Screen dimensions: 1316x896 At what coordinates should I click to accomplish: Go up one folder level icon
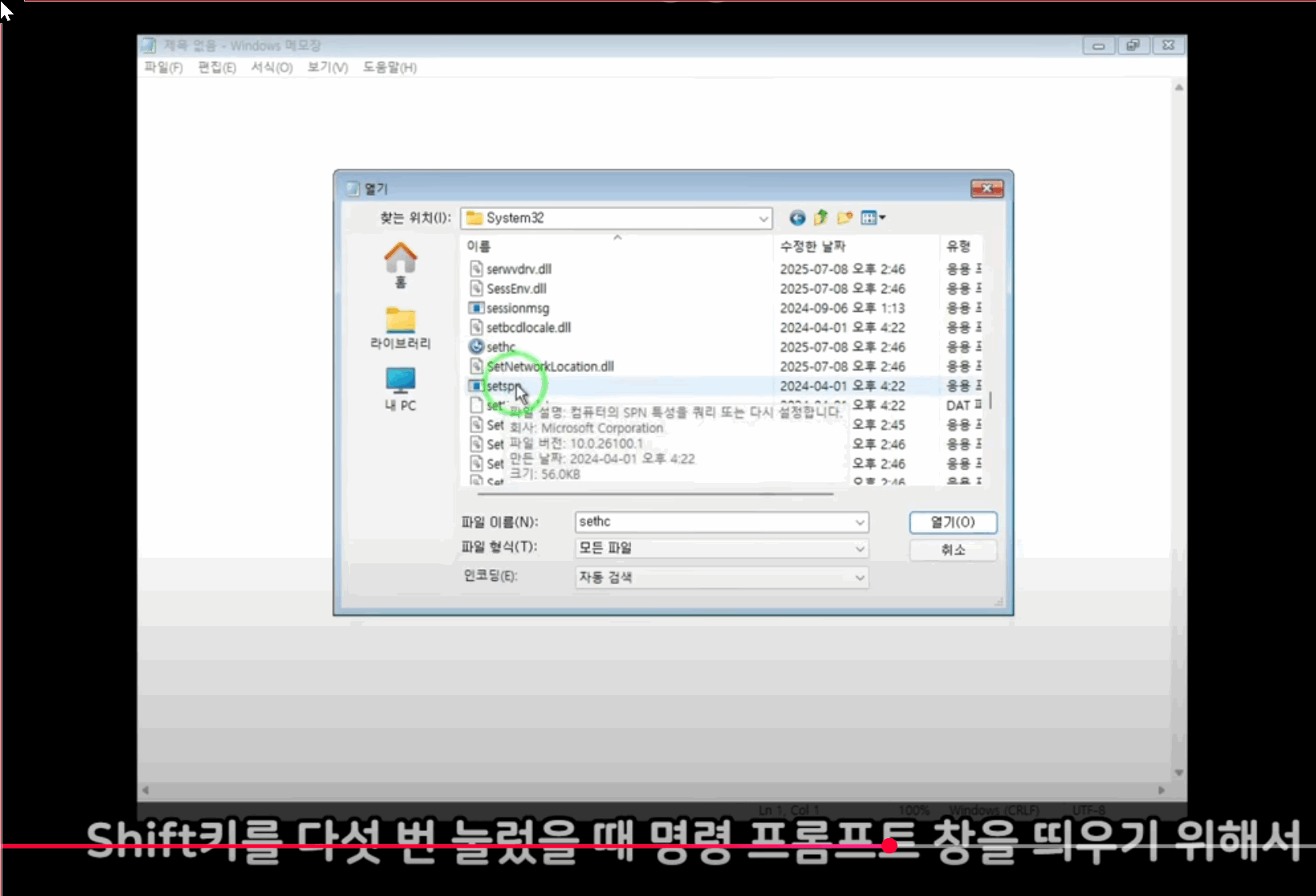click(x=820, y=218)
